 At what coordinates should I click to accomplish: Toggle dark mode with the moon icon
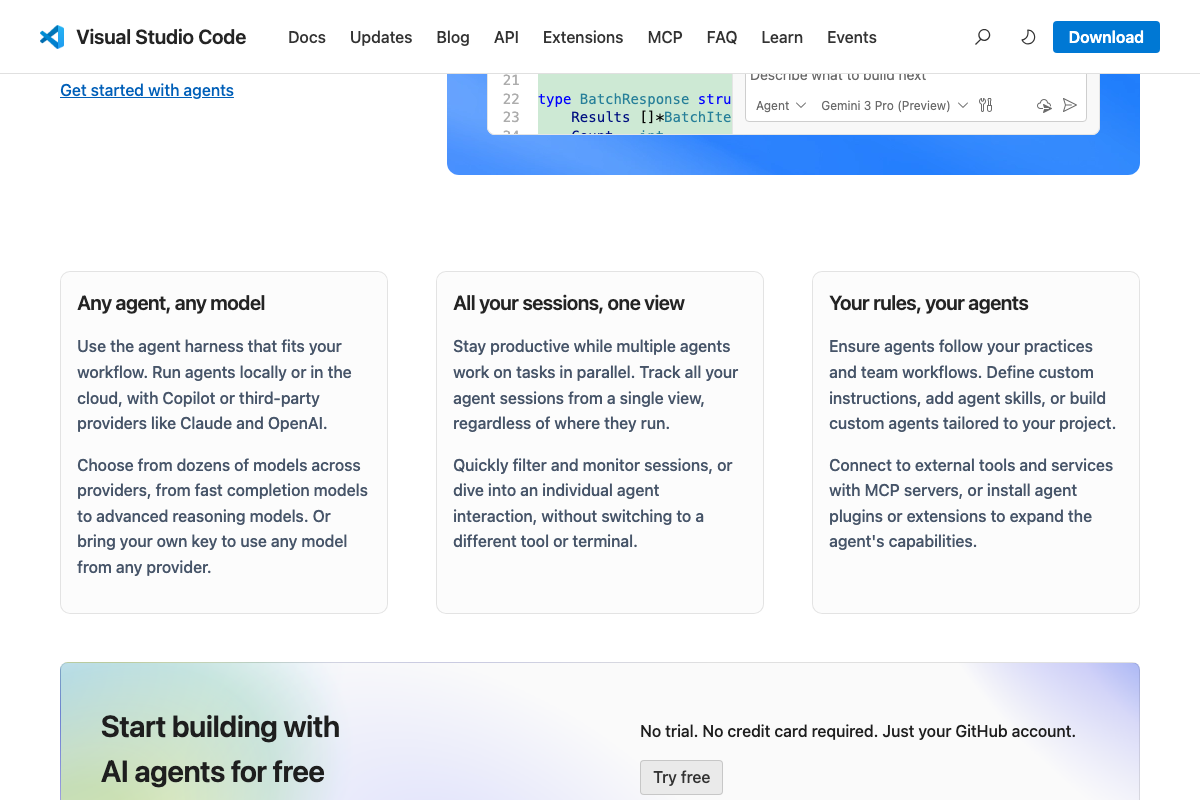[x=1027, y=37]
